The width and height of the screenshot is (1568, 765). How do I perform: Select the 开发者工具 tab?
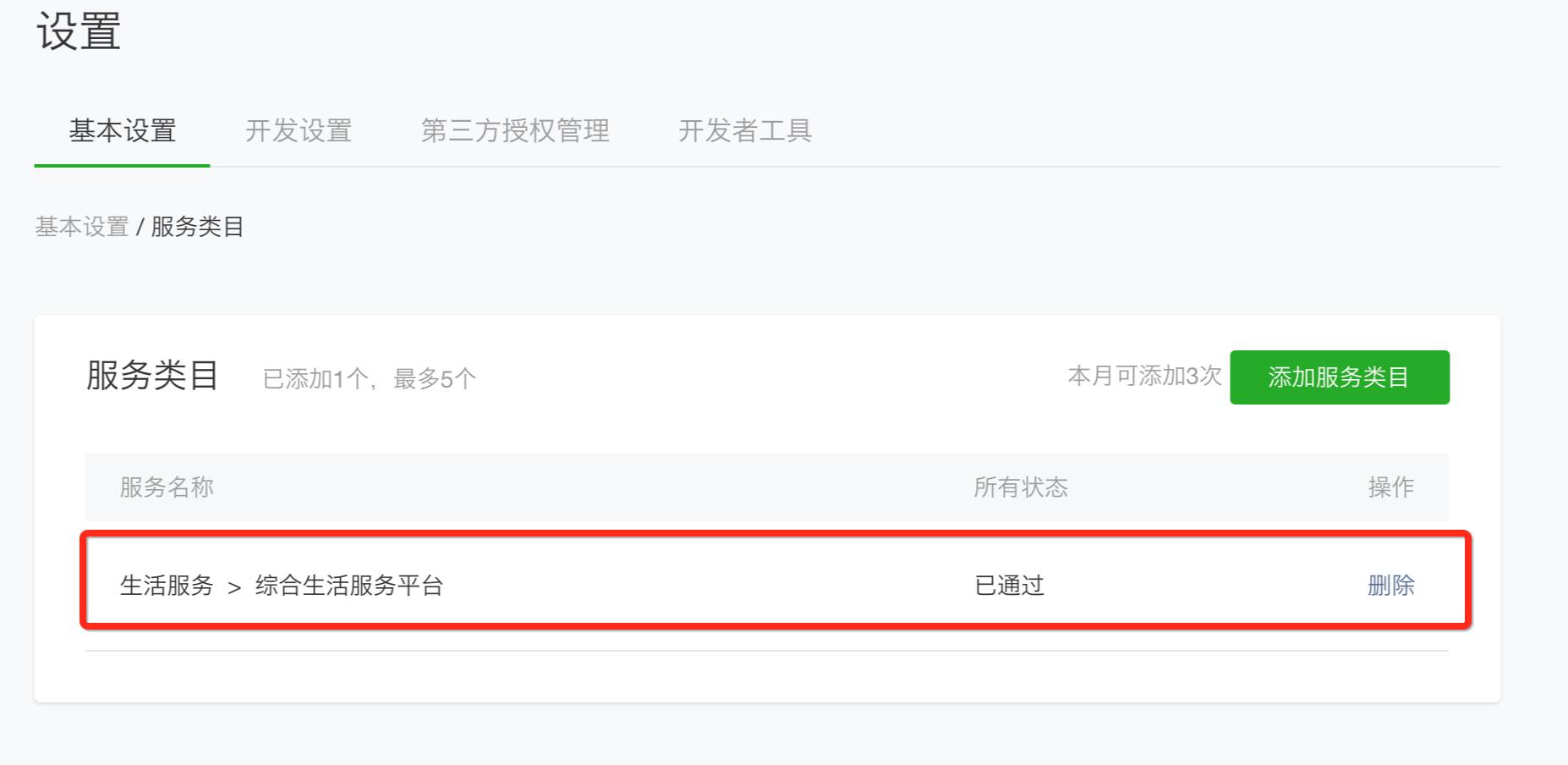[745, 131]
